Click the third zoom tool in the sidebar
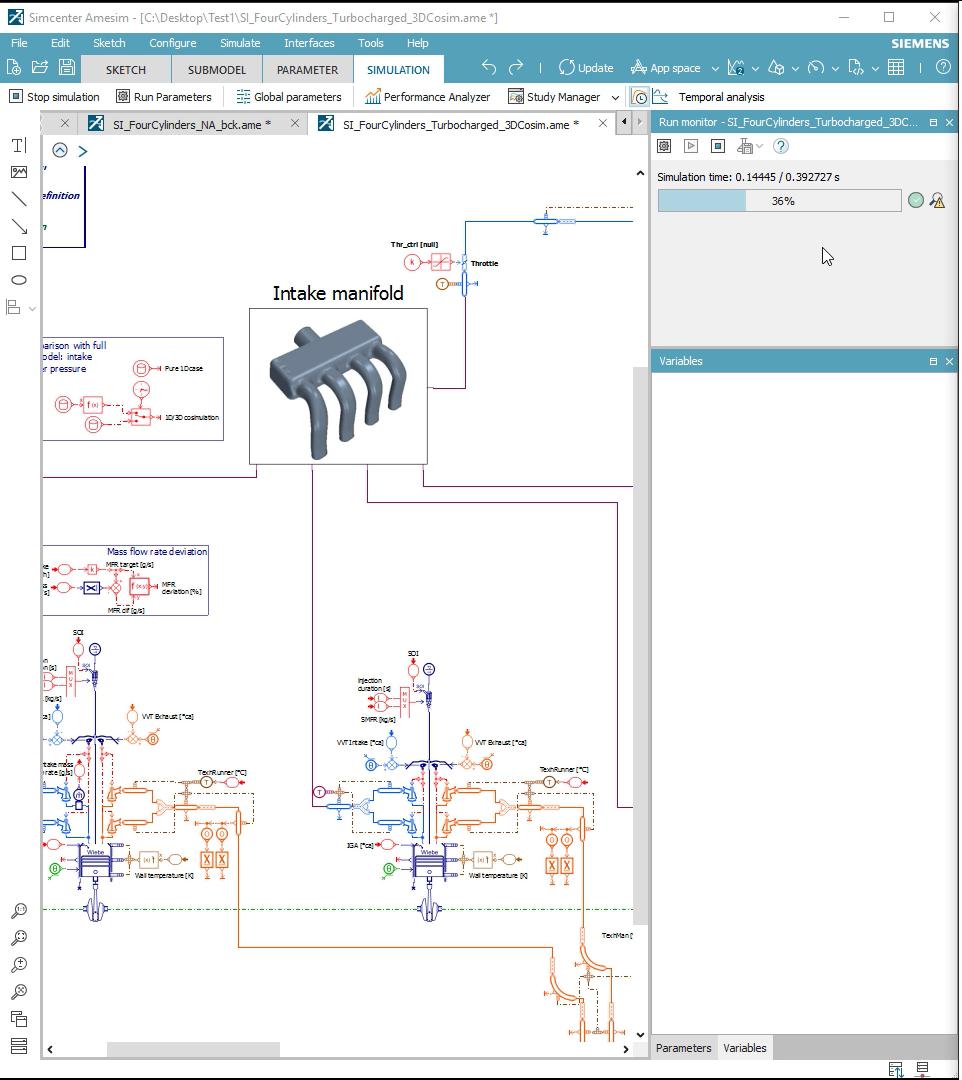The width and height of the screenshot is (962, 1080). click(19, 964)
